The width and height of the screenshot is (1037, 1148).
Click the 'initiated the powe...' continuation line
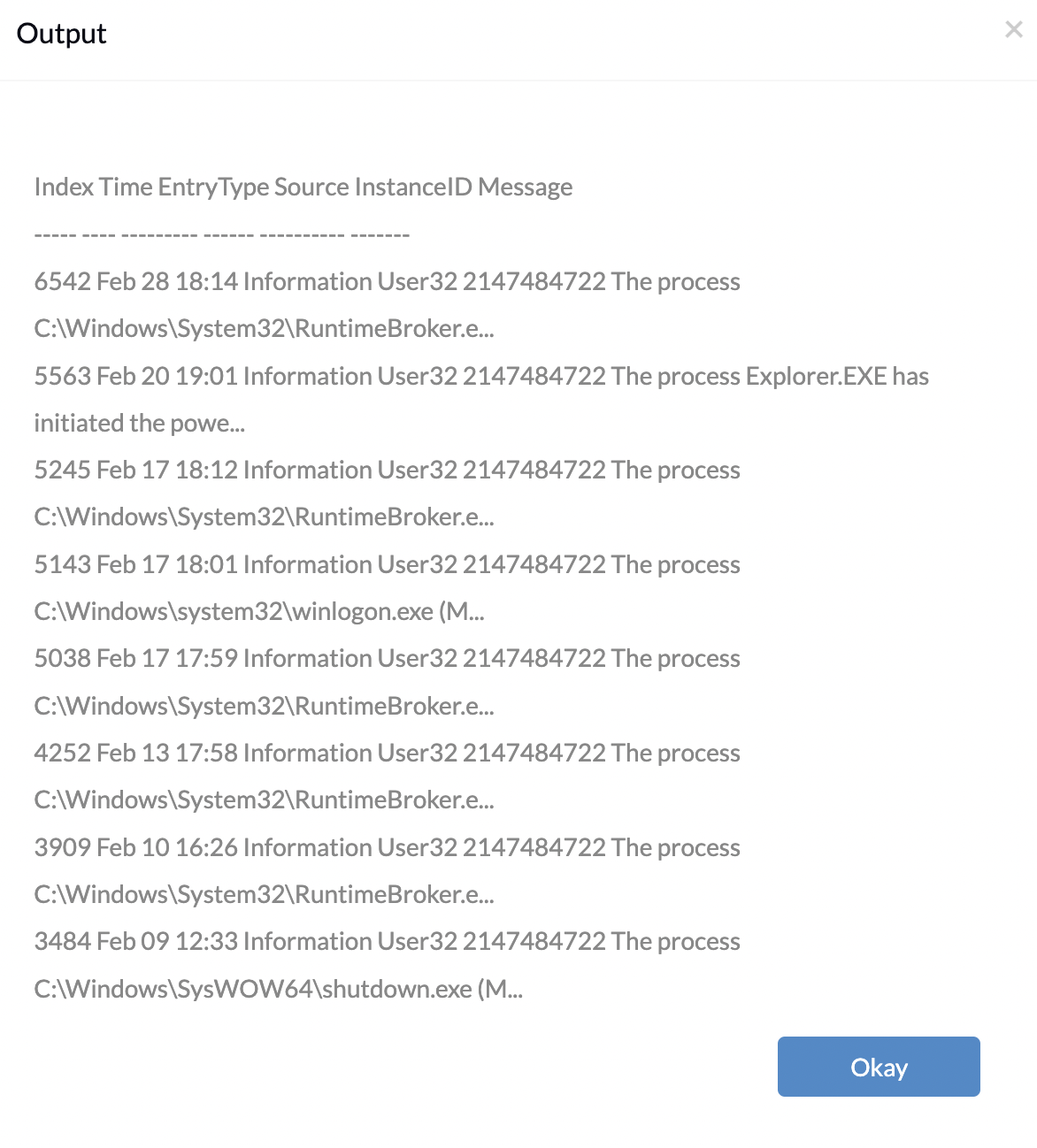coord(139,423)
